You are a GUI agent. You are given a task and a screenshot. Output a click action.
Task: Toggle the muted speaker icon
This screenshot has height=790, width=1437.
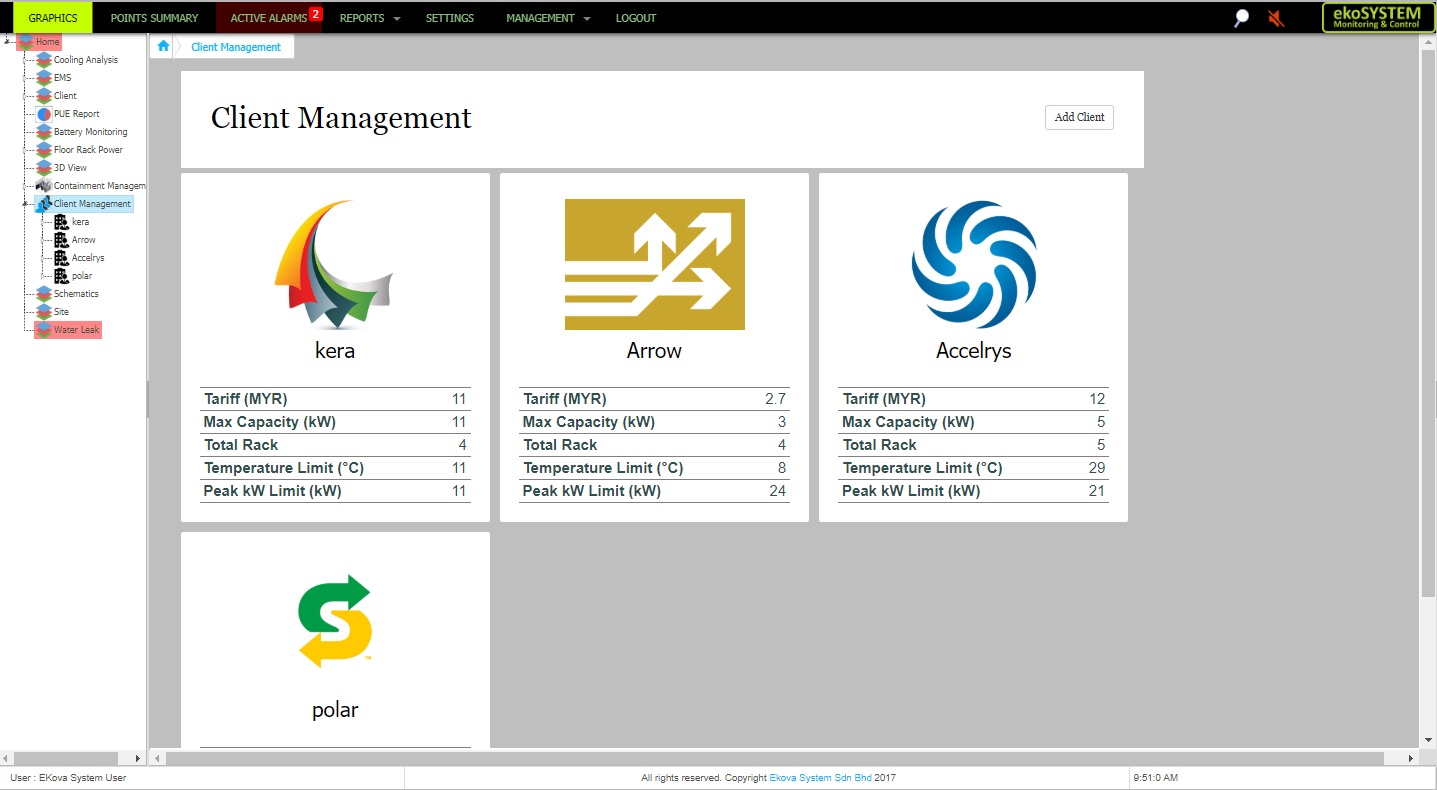pyautogui.click(x=1275, y=18)
